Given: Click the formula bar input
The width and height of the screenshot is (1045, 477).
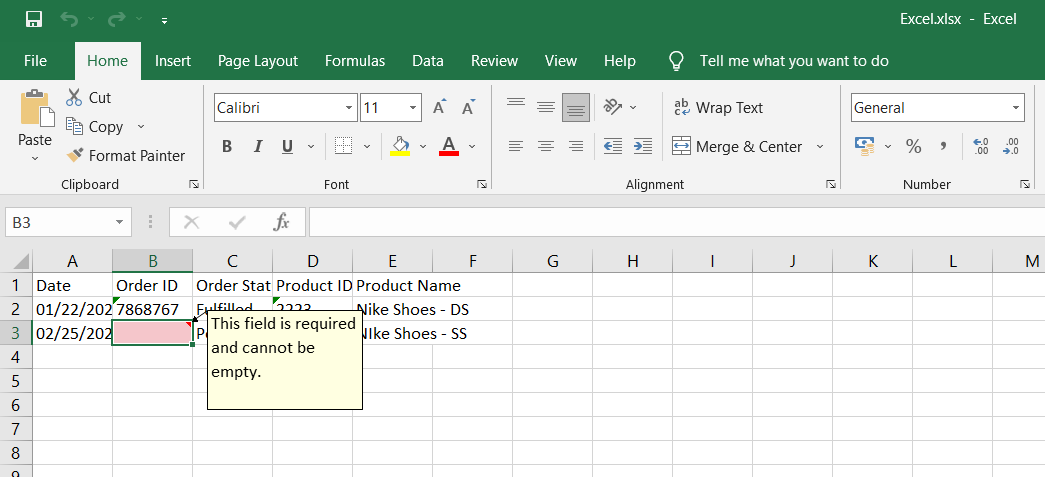Looking at the screenshot, I should click(676, 222).
